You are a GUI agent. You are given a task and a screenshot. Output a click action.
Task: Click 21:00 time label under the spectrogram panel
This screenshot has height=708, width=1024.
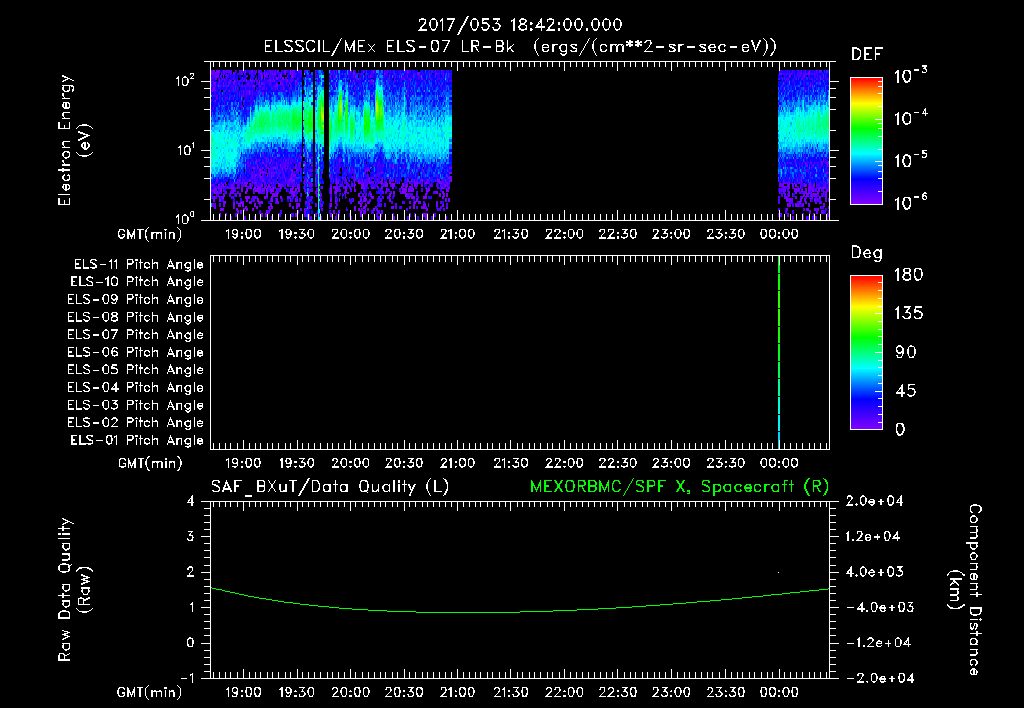coord(457,234)
